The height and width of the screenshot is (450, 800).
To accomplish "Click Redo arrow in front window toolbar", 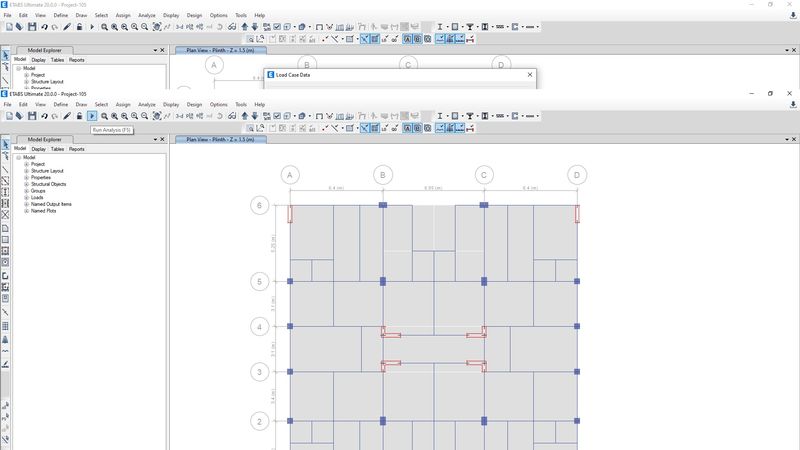I will pos(55,116).
